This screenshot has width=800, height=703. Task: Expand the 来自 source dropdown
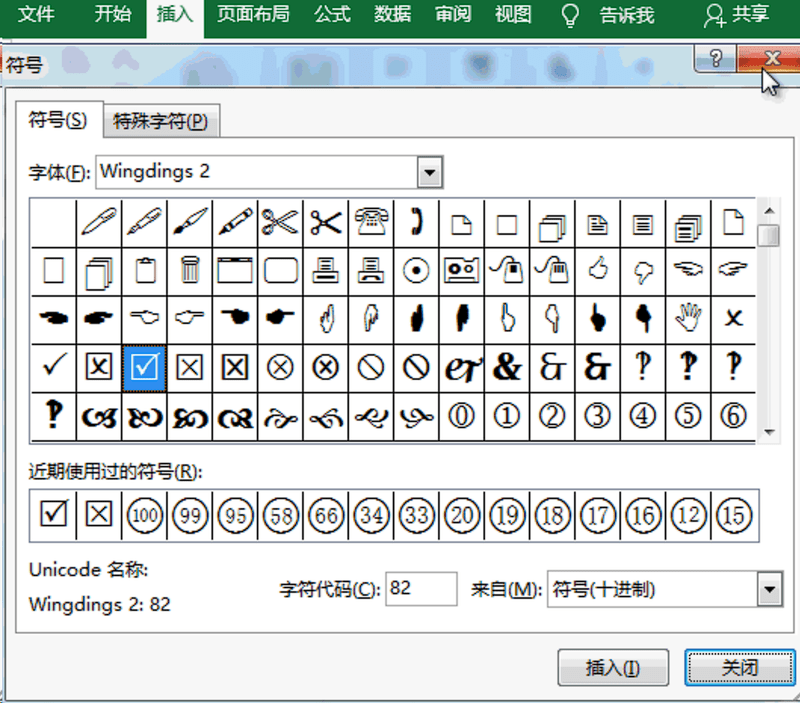coord(768,590)
